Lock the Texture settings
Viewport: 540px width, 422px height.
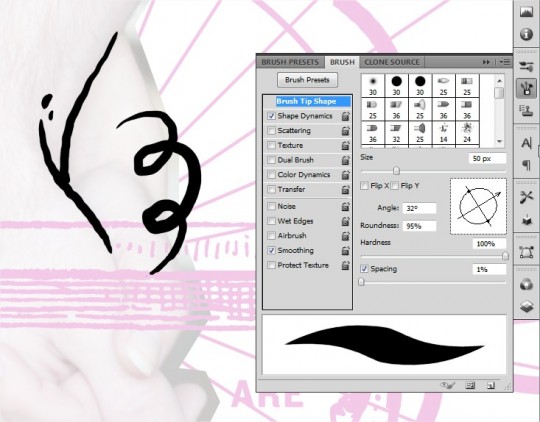pyautogui.click(x=345, y=145)
